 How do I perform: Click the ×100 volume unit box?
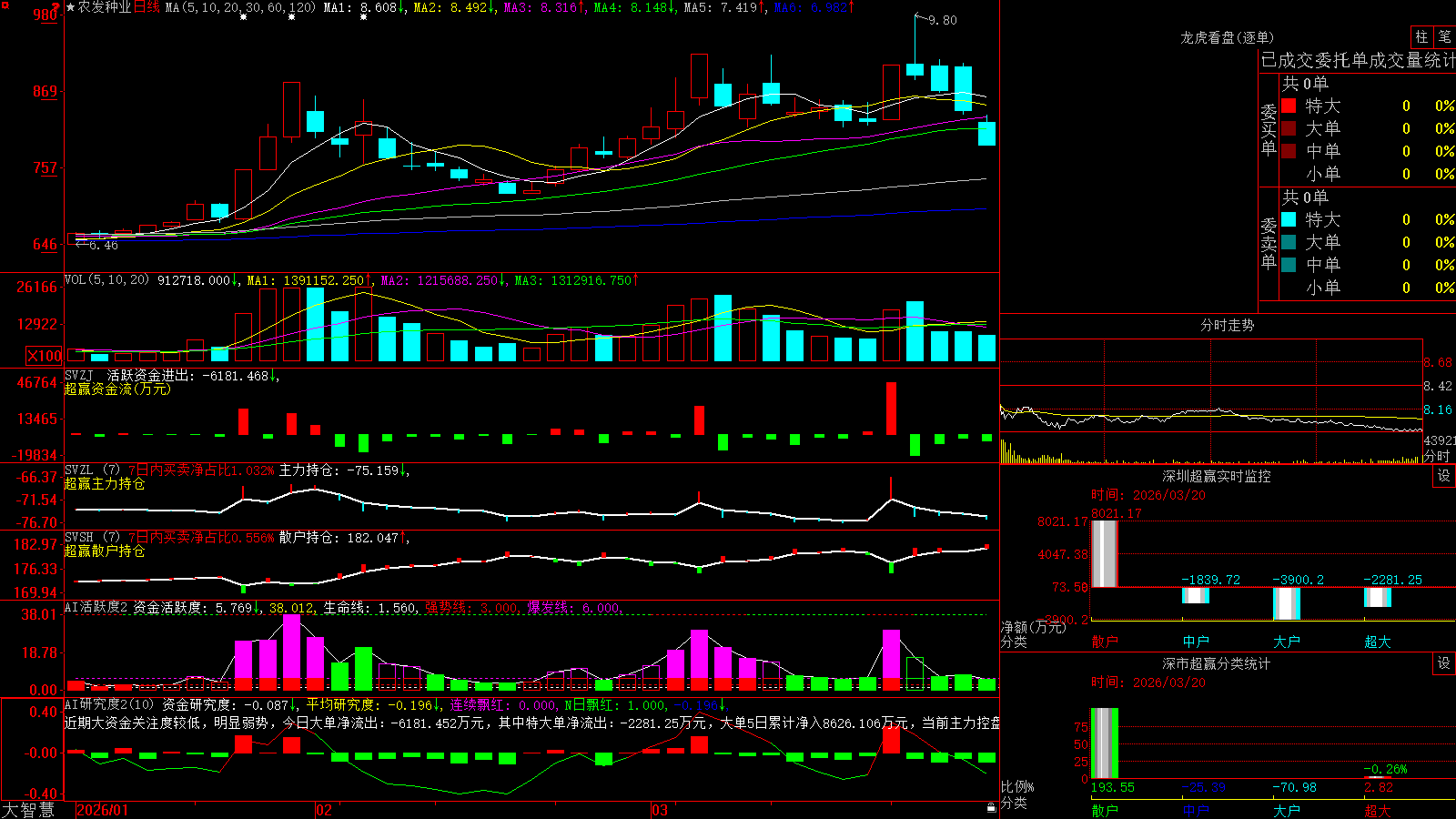(45, 356)
